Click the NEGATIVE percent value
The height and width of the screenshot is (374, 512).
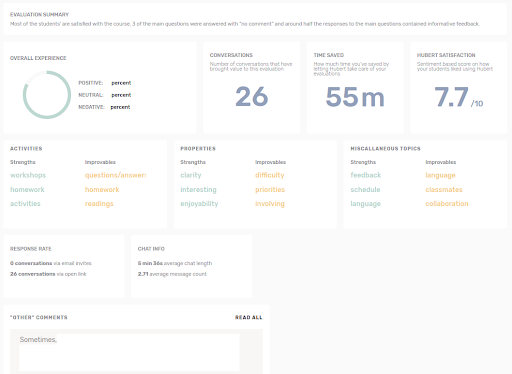pos(120,107)
